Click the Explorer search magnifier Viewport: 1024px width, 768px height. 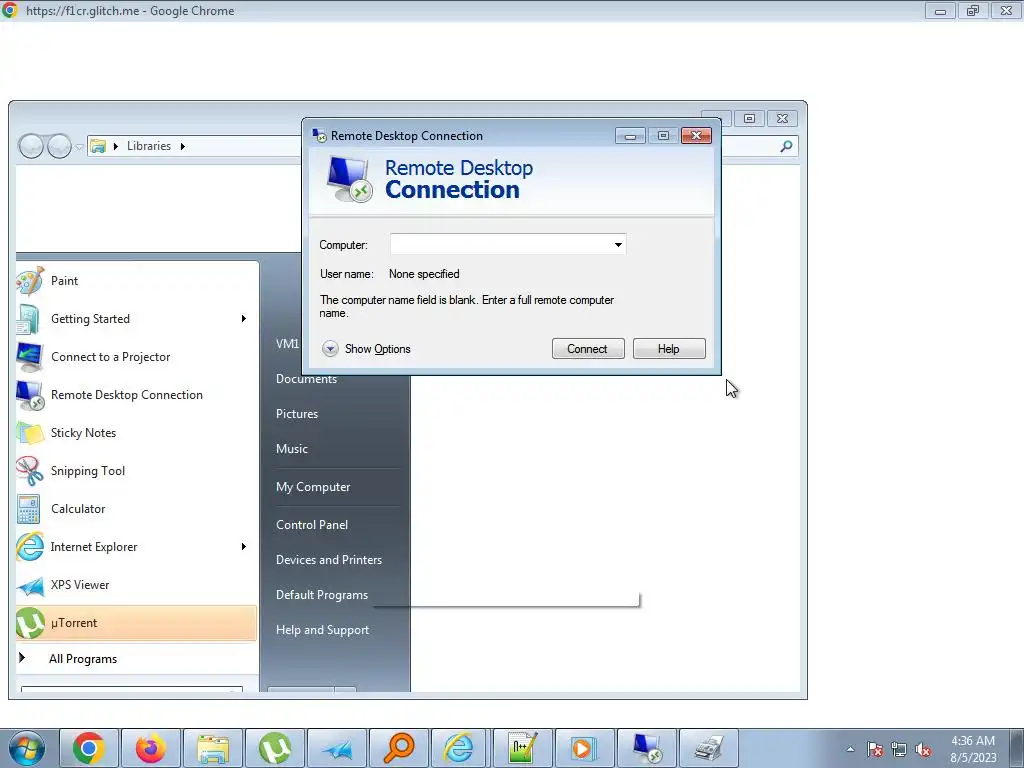[x=786, y=146]
